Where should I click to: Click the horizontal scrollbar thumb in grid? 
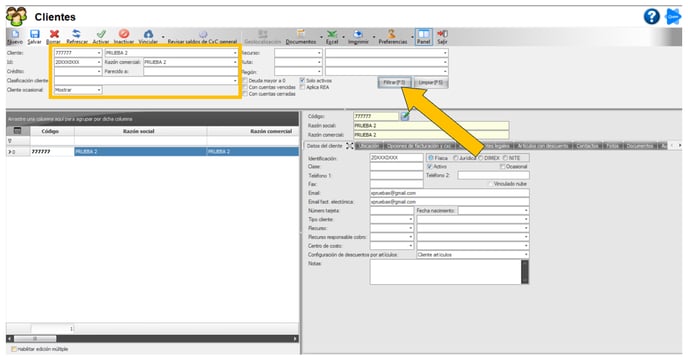coord(35,338)
